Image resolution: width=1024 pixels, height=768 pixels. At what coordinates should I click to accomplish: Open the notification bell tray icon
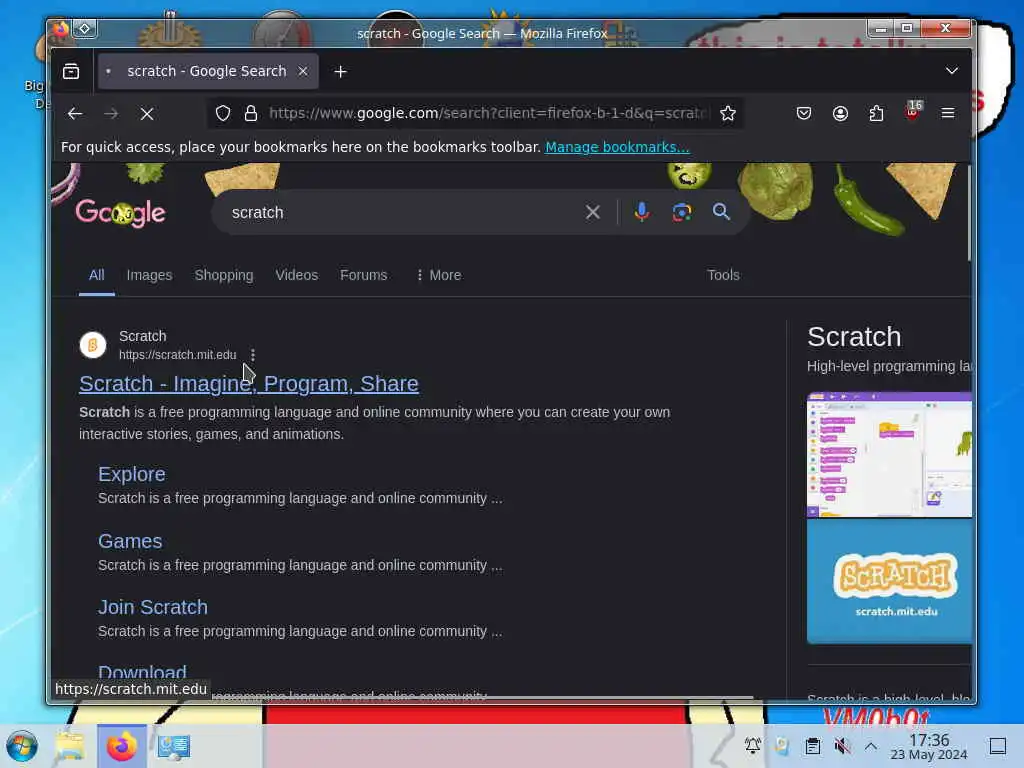752,745
